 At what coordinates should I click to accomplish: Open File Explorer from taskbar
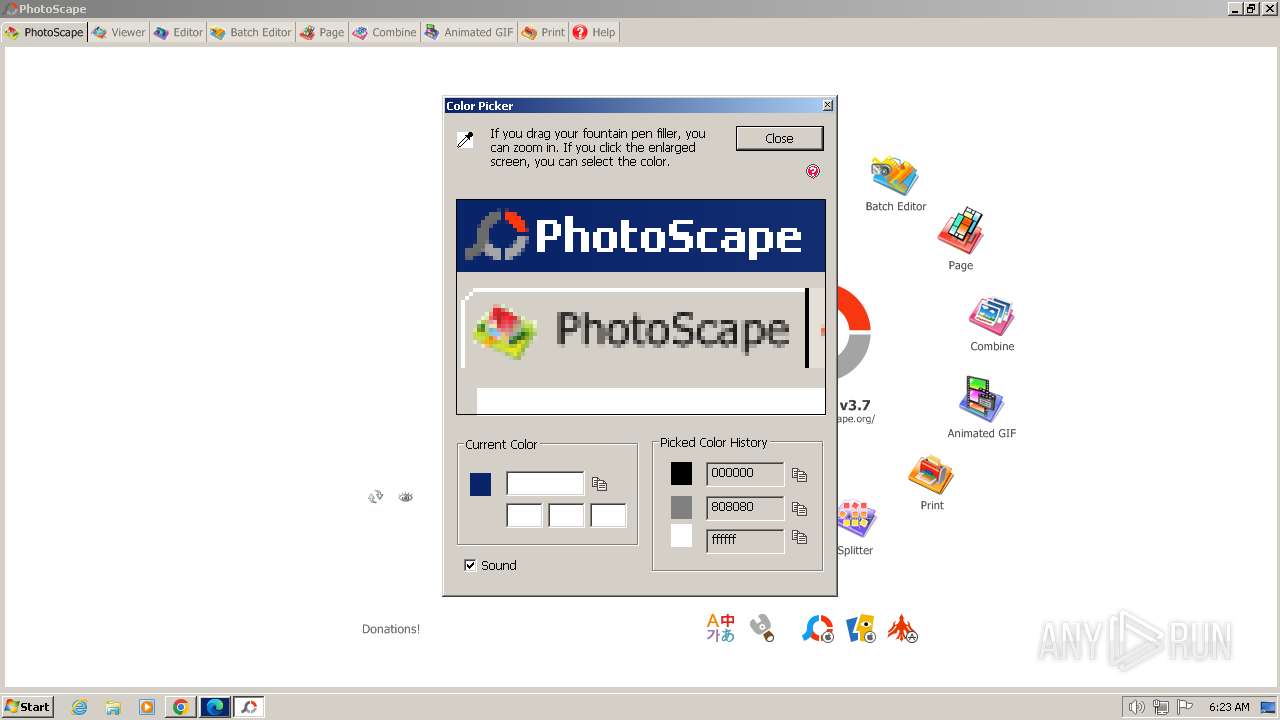click(113, 707)
